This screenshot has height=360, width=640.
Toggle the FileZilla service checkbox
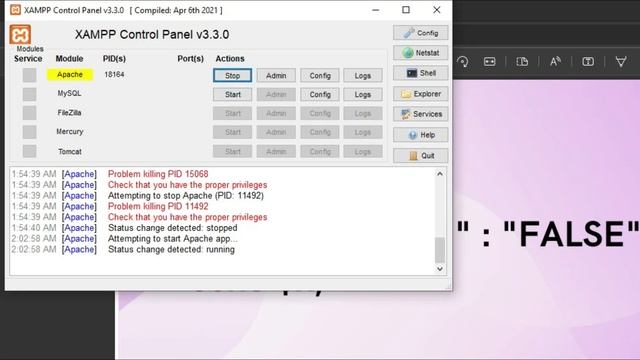tap(29, 113)
